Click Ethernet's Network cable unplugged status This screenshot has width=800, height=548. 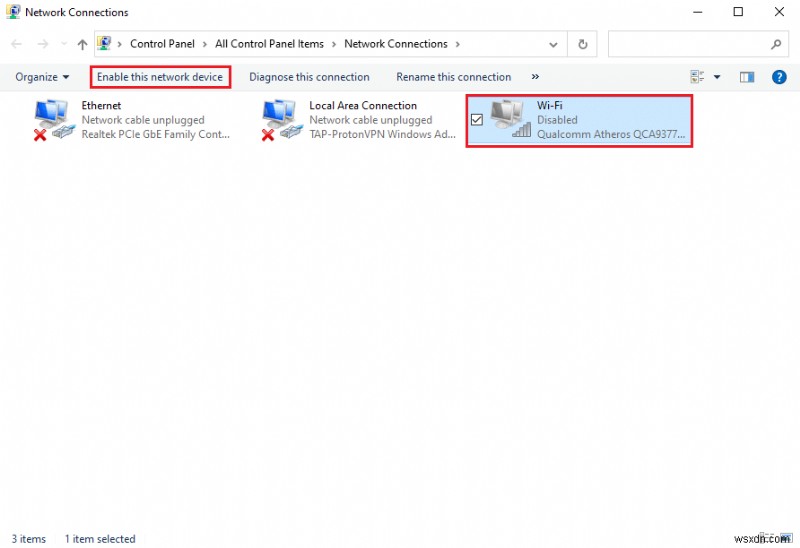point(143,120)
